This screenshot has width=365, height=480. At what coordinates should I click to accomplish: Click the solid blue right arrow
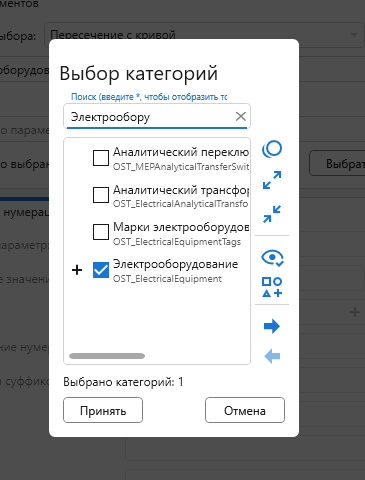272,326
